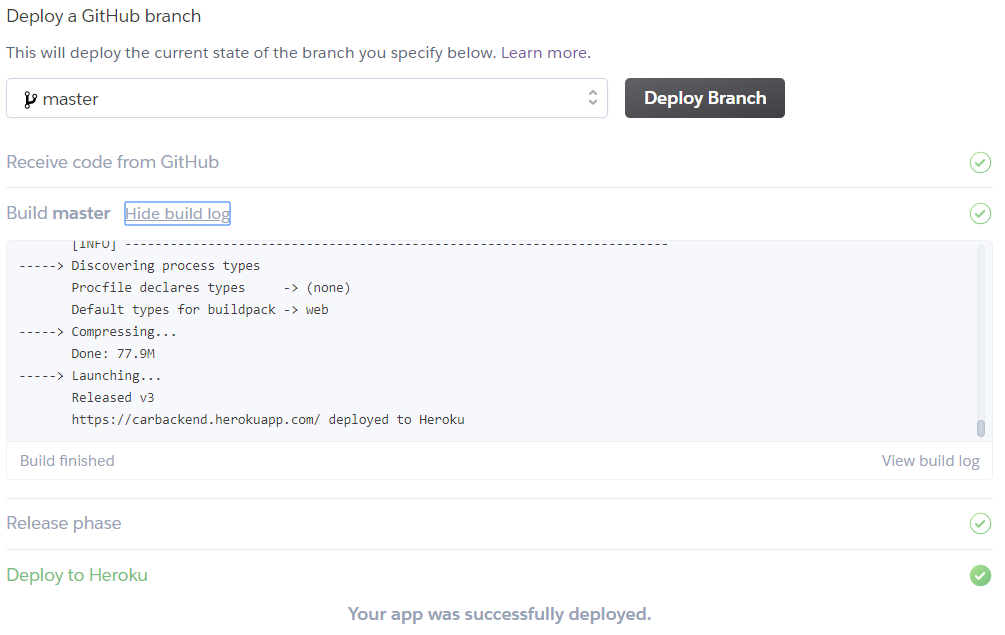Click the 'Deploy a GitHub branch' heading
This screenshot has width=1005, height=635.
click(104, 16)
